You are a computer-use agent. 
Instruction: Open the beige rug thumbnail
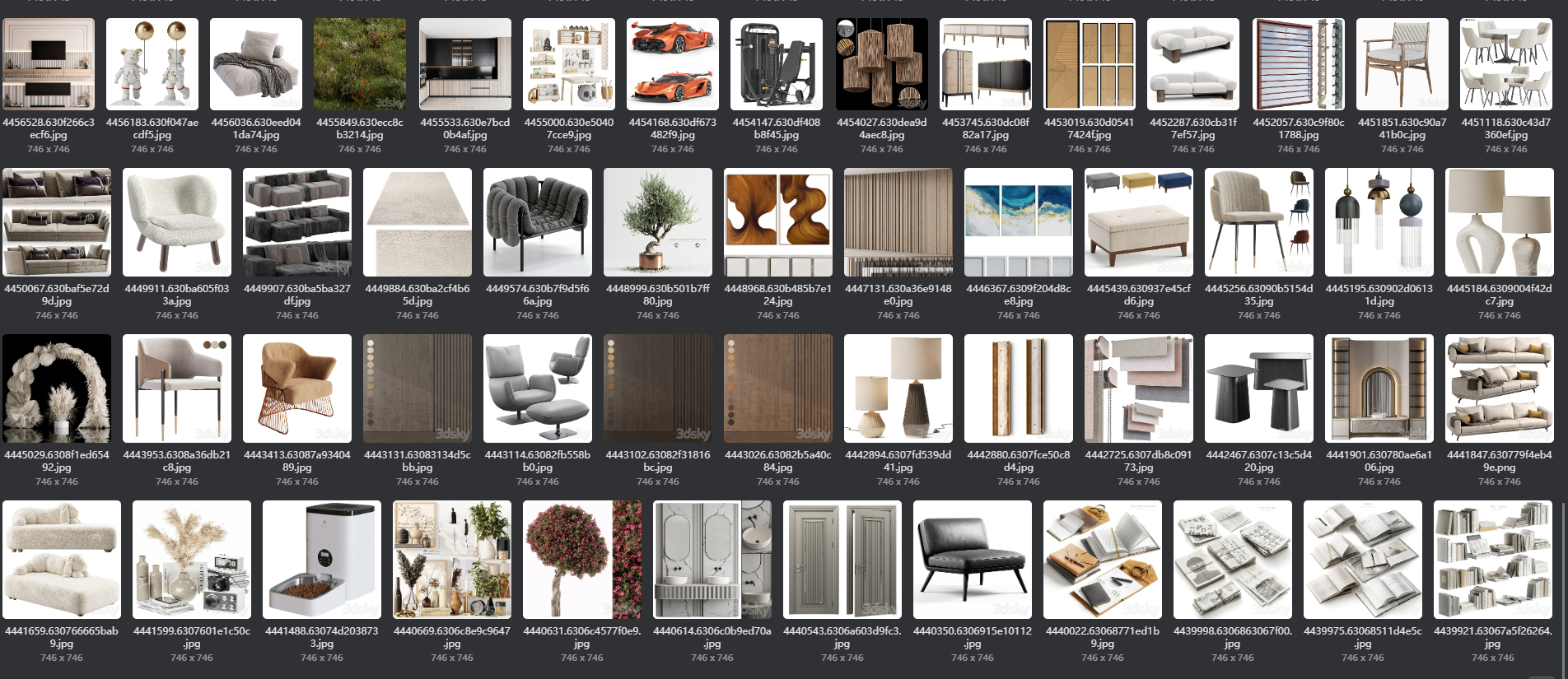(x=417, y=222)
